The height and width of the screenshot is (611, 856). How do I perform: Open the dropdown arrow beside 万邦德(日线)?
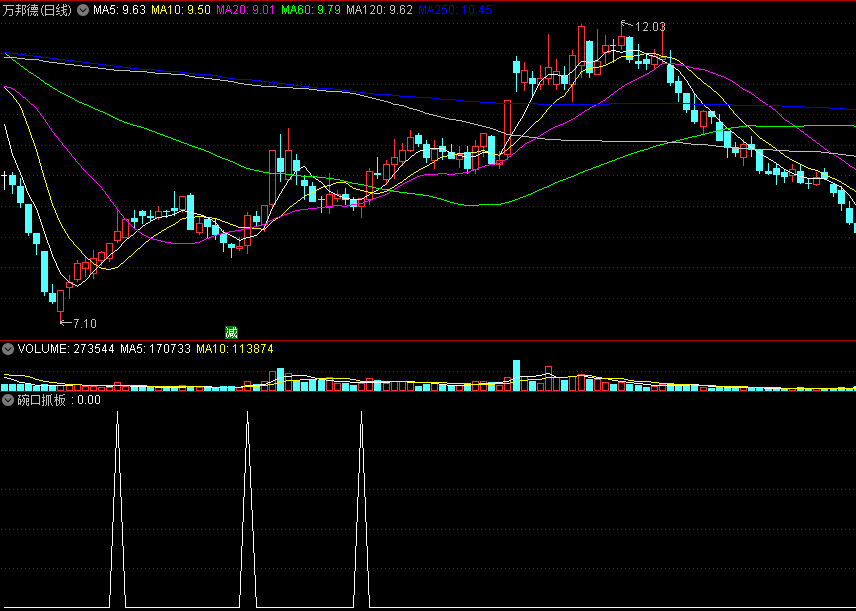click(83, 10)
